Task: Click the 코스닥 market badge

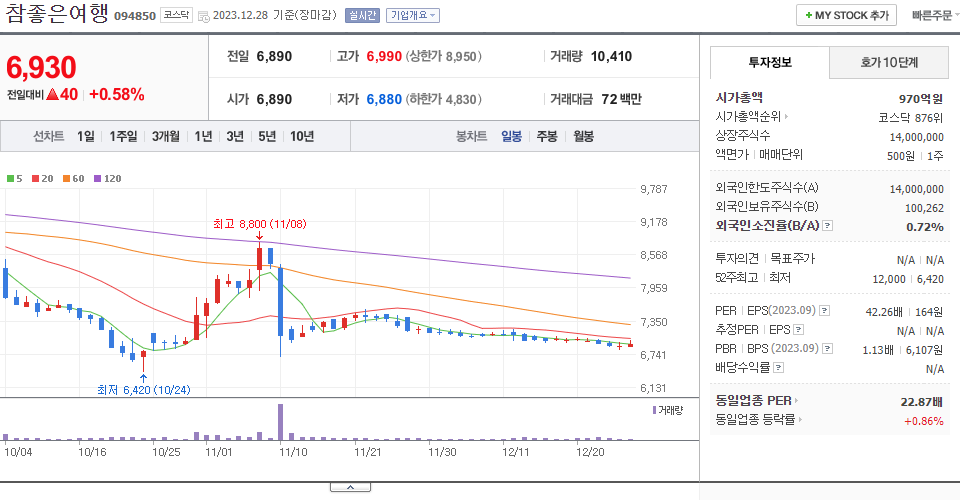Action: 176,15
